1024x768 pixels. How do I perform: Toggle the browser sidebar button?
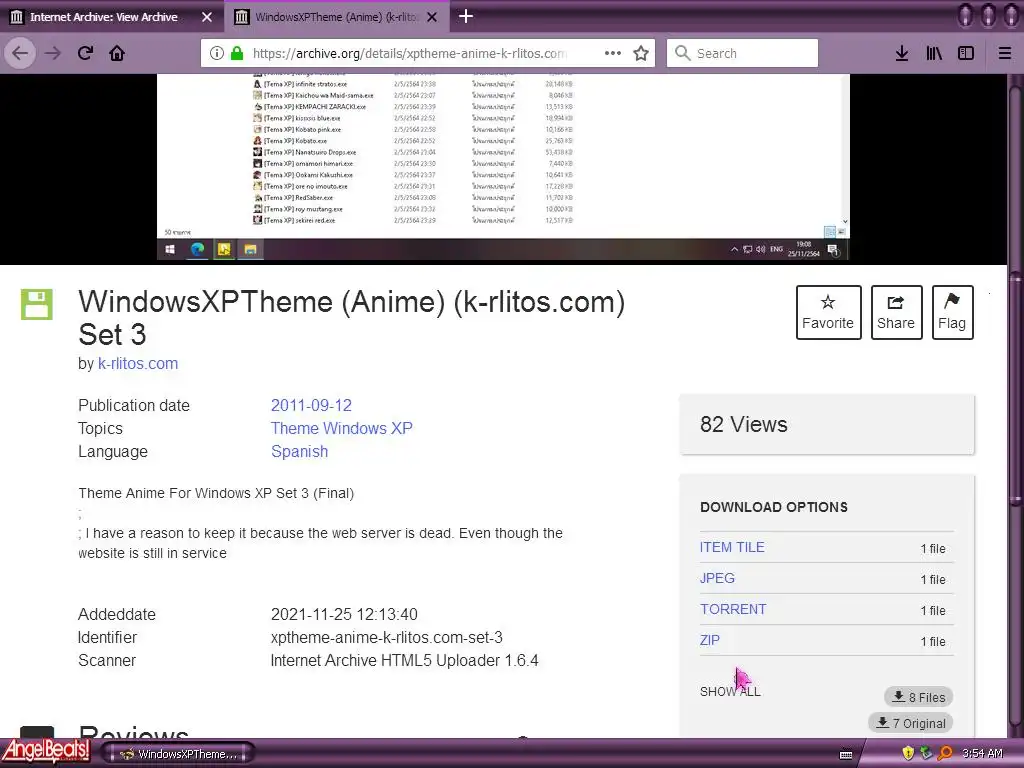pos(966,53)
